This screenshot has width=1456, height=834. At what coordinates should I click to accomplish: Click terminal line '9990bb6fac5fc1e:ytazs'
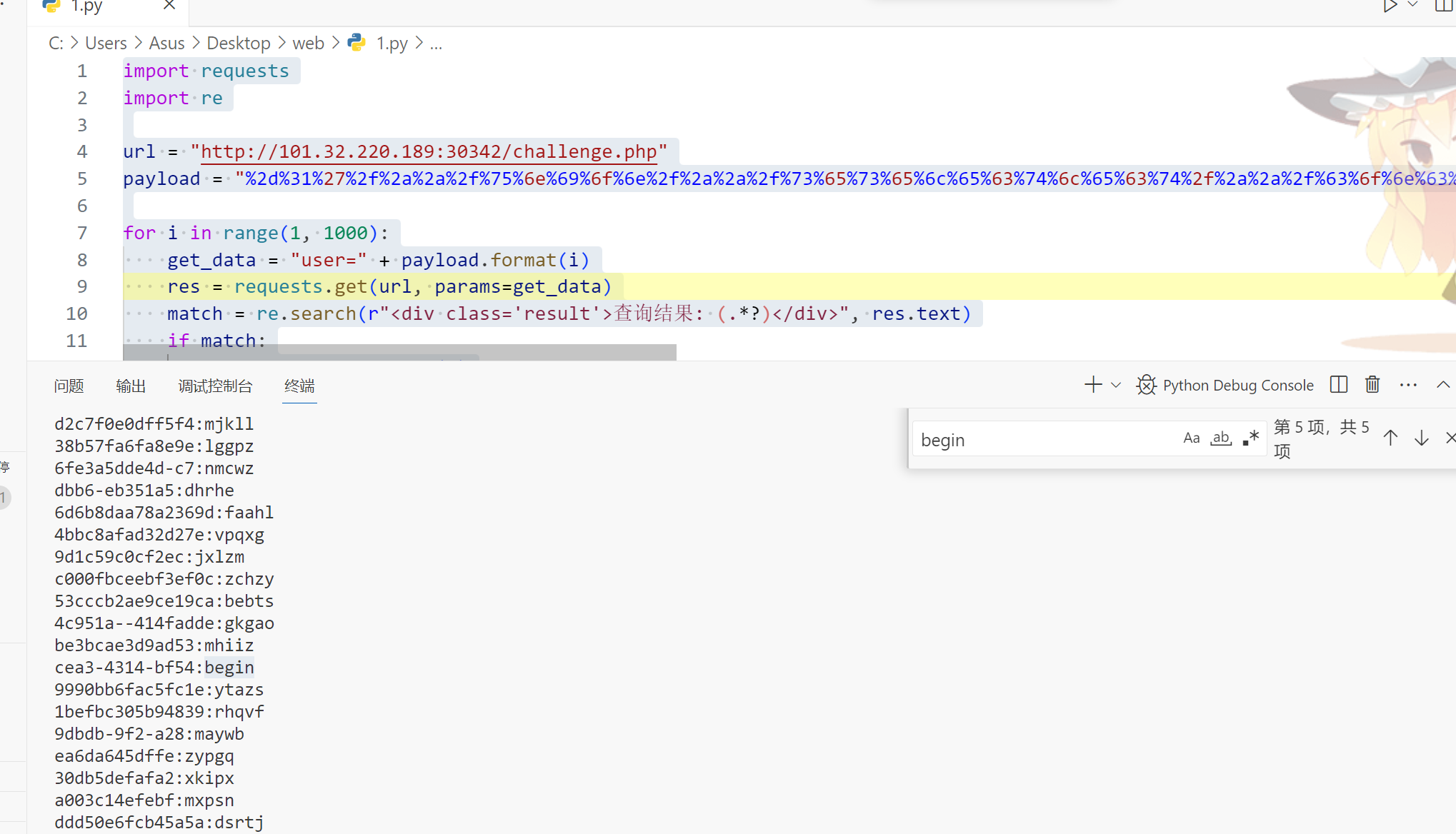pyautogui.click(x=159, y=690)
